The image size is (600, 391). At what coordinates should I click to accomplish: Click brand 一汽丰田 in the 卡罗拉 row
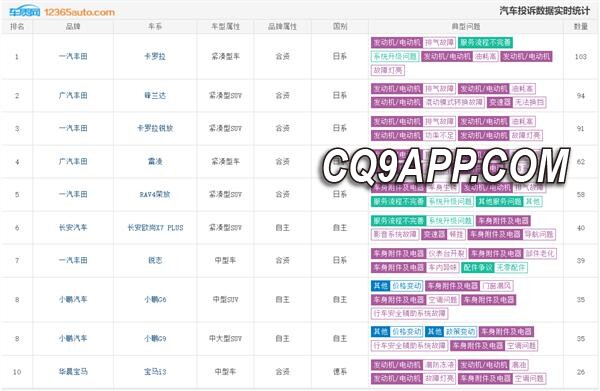(73, 56)
